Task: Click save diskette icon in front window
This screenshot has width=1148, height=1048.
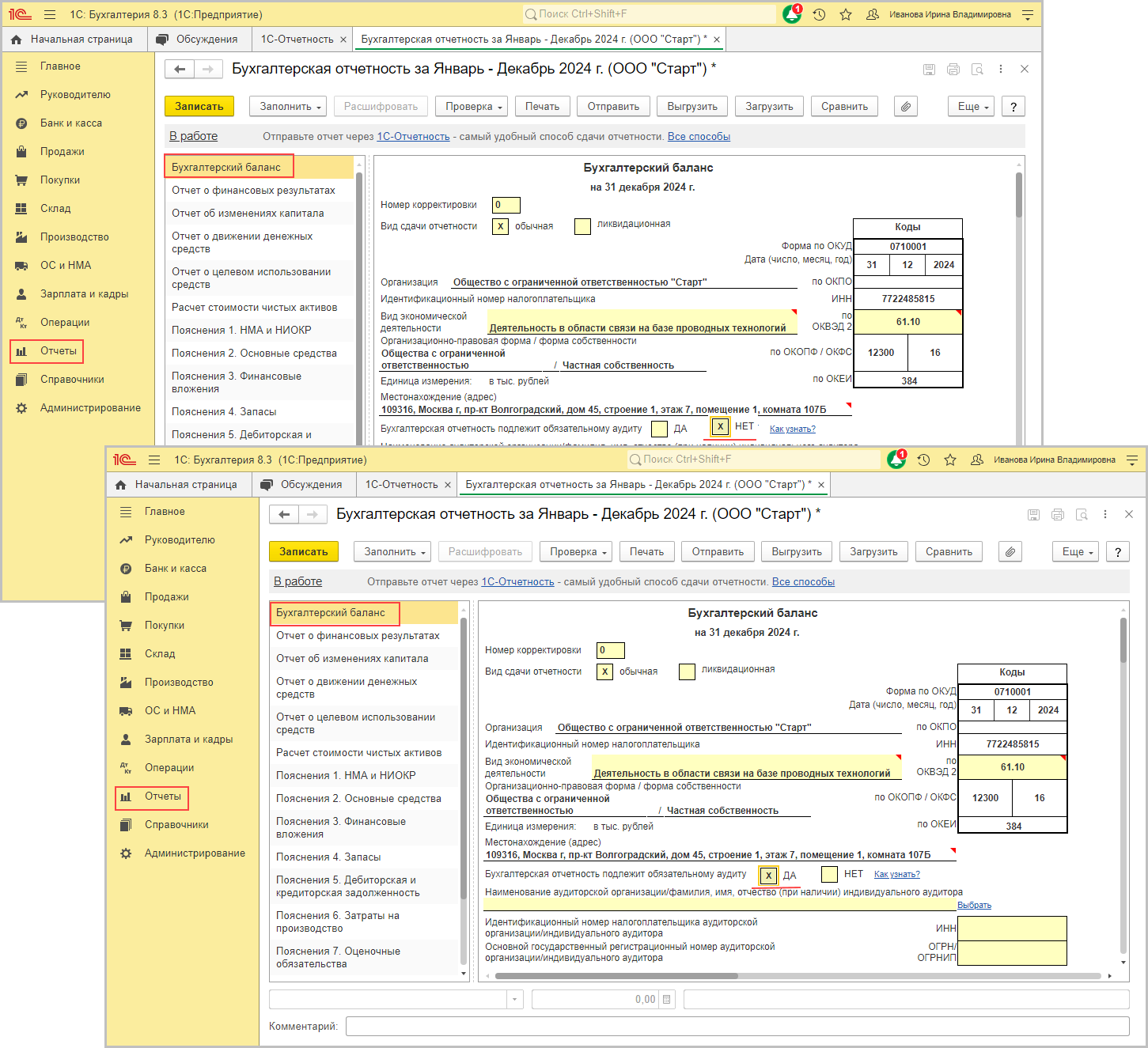Action: [x=1033, y=514]
